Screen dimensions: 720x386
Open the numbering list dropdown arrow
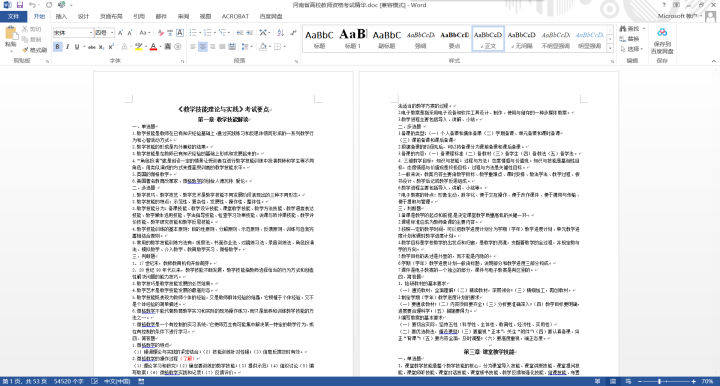click(215, 33)
